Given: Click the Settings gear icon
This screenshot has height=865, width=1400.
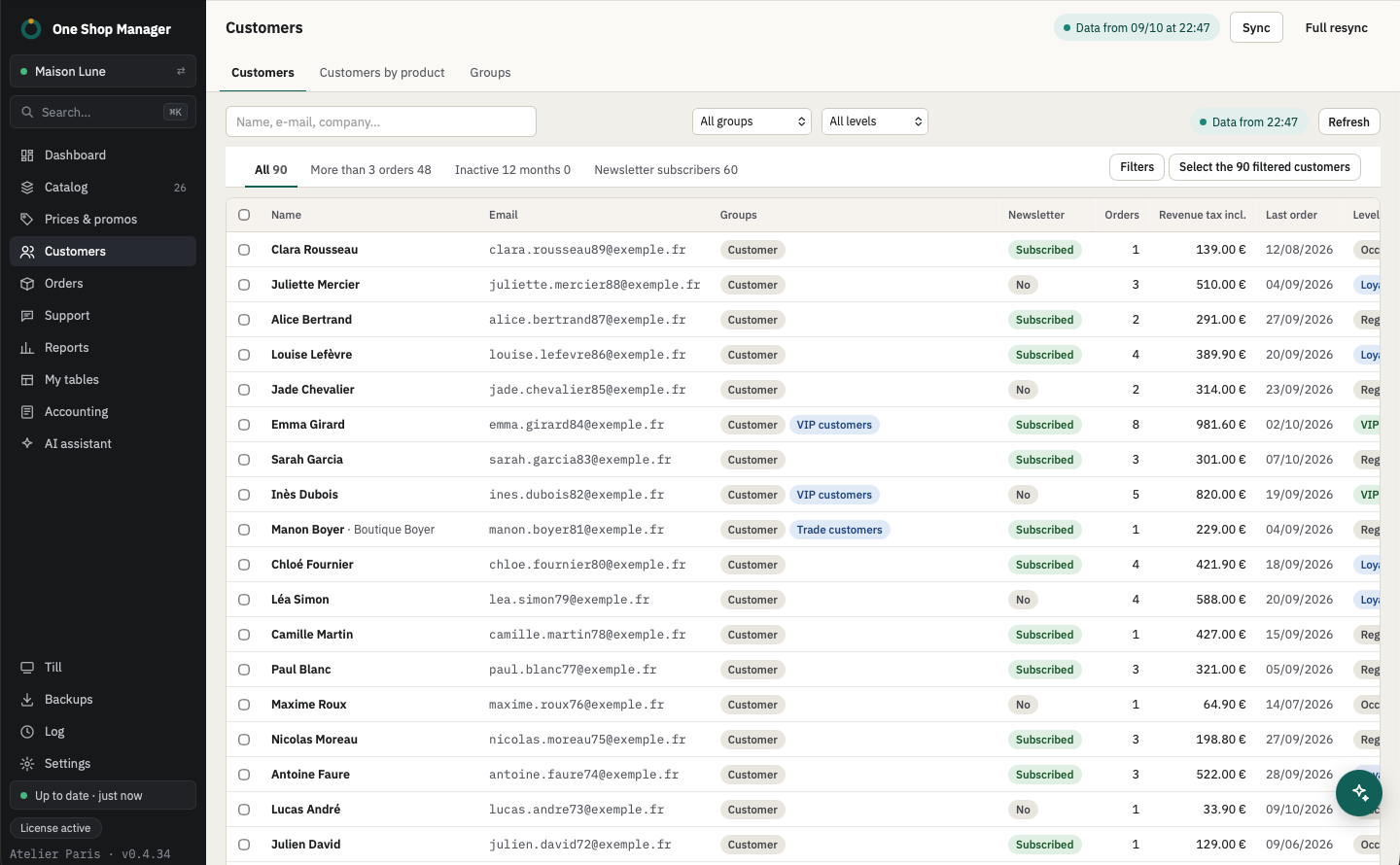Looking at the screenshot, I should tap(27, 764).
